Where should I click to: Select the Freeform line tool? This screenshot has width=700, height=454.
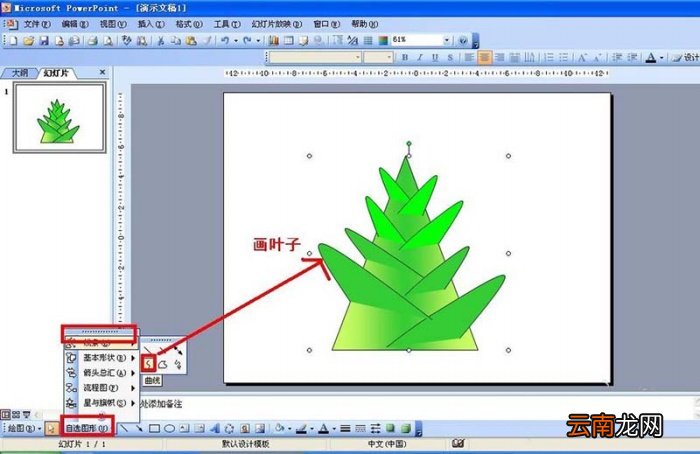[x=163, y=365]
